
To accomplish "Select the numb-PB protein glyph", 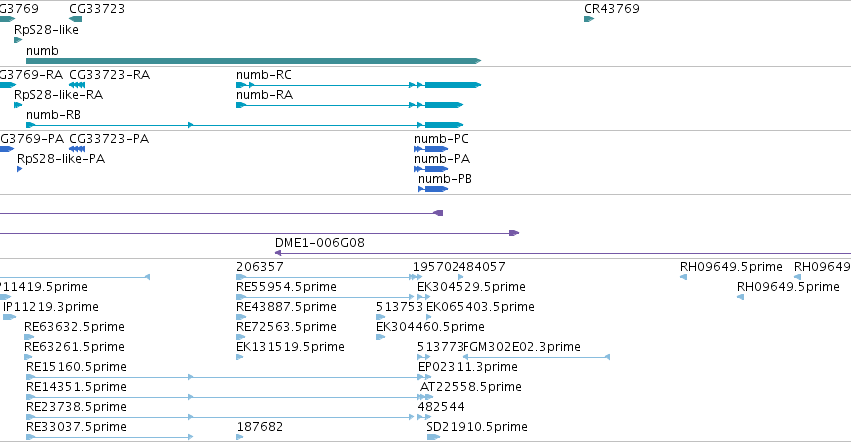I will coord(433,189).
